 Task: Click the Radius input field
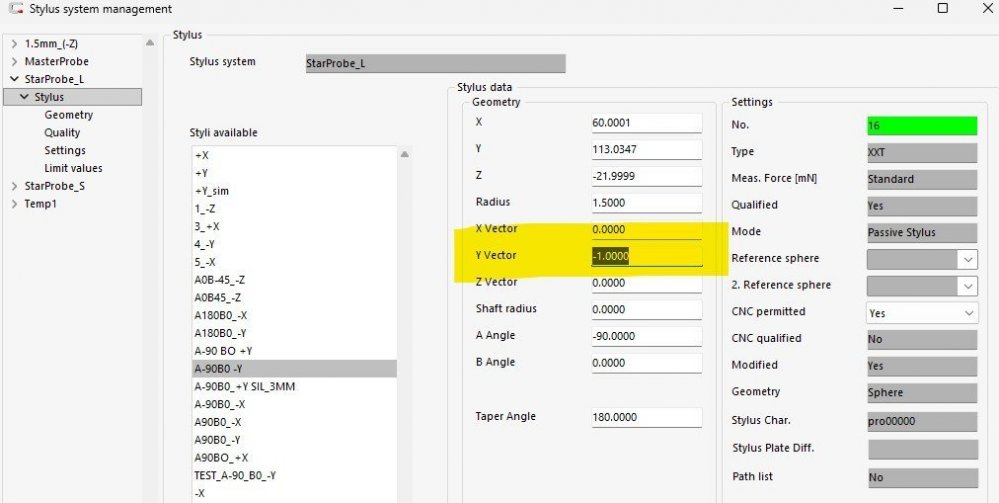(646, 202)
